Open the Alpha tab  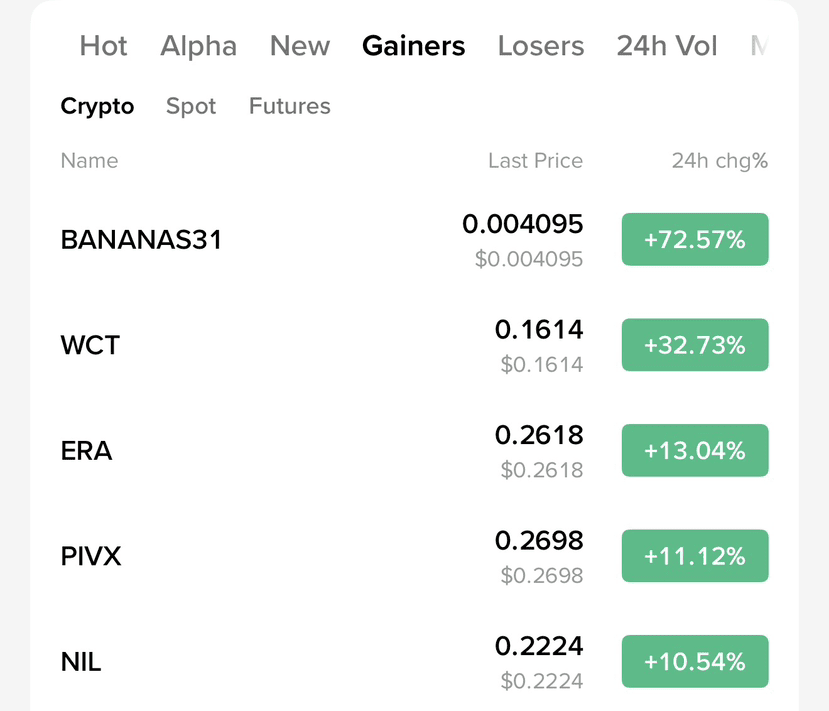click(x=198, y=46)
